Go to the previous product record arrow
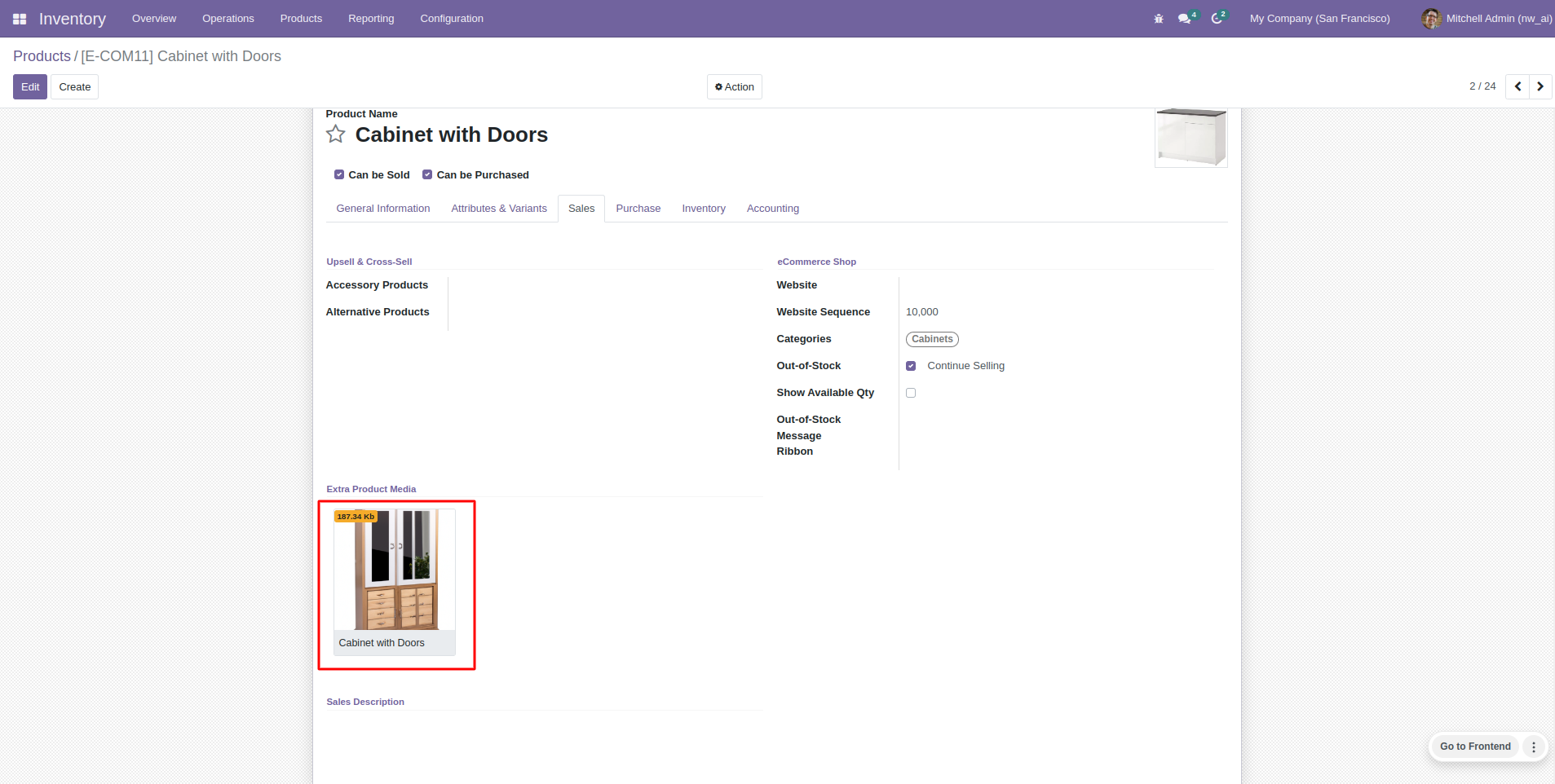Image resolution: width=1555 pixels, height=784 pixels. tap(1517, 86)
